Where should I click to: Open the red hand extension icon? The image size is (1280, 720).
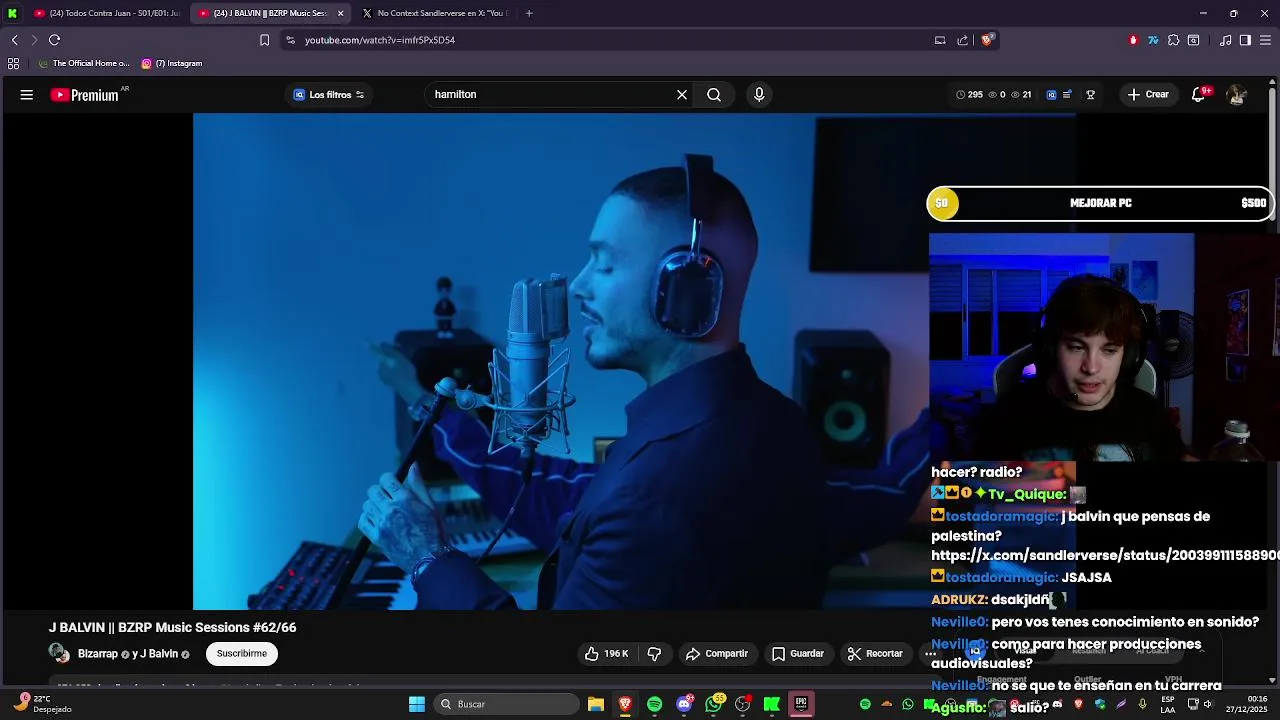[1133, 40]
